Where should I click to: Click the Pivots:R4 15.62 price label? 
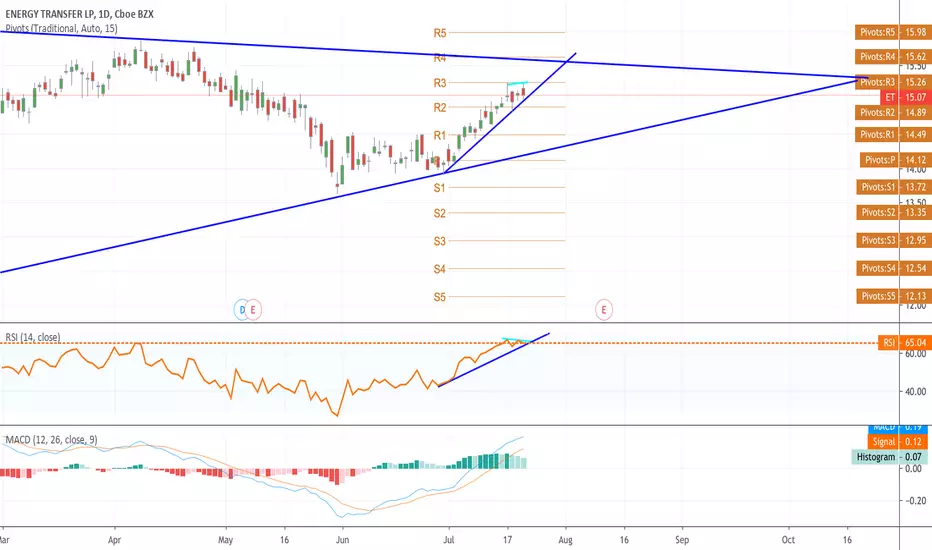893,57
